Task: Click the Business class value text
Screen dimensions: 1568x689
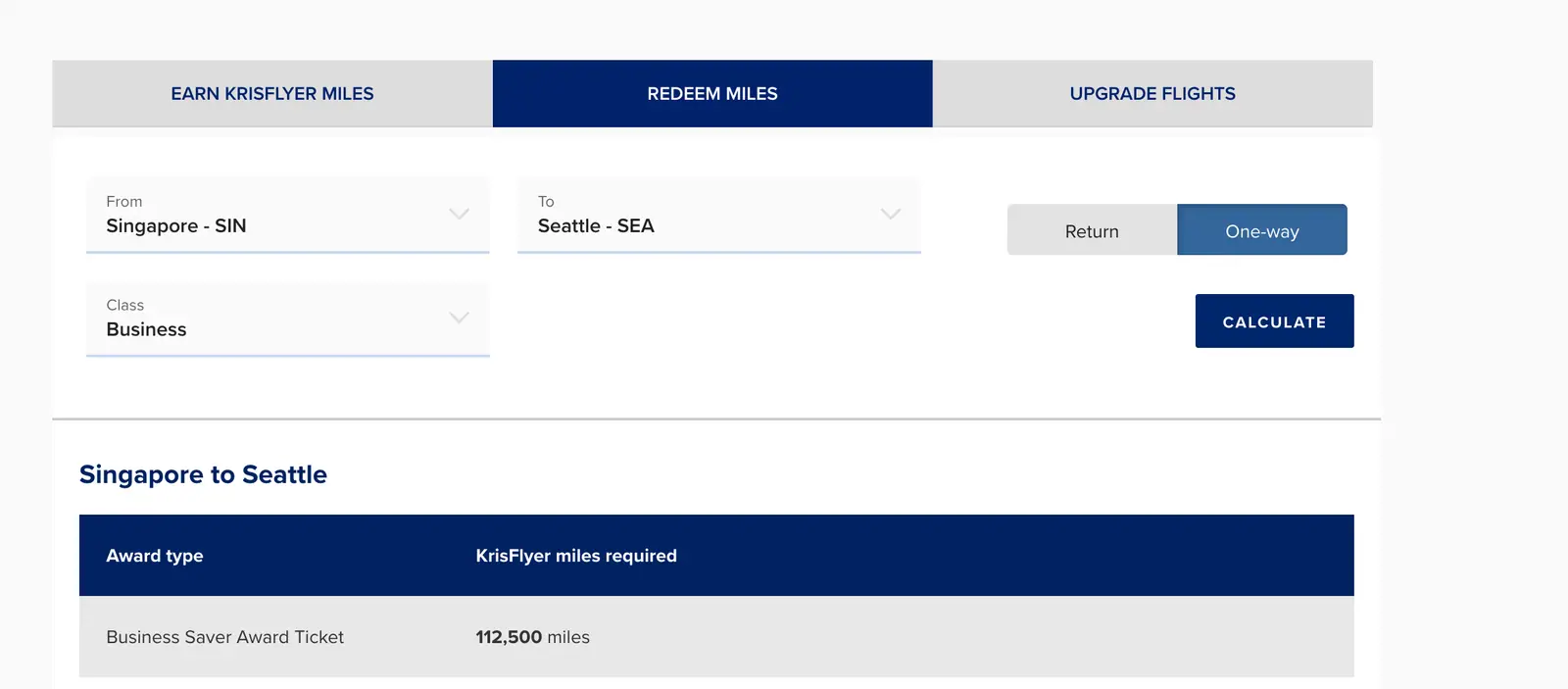Action: click(146, 329)
